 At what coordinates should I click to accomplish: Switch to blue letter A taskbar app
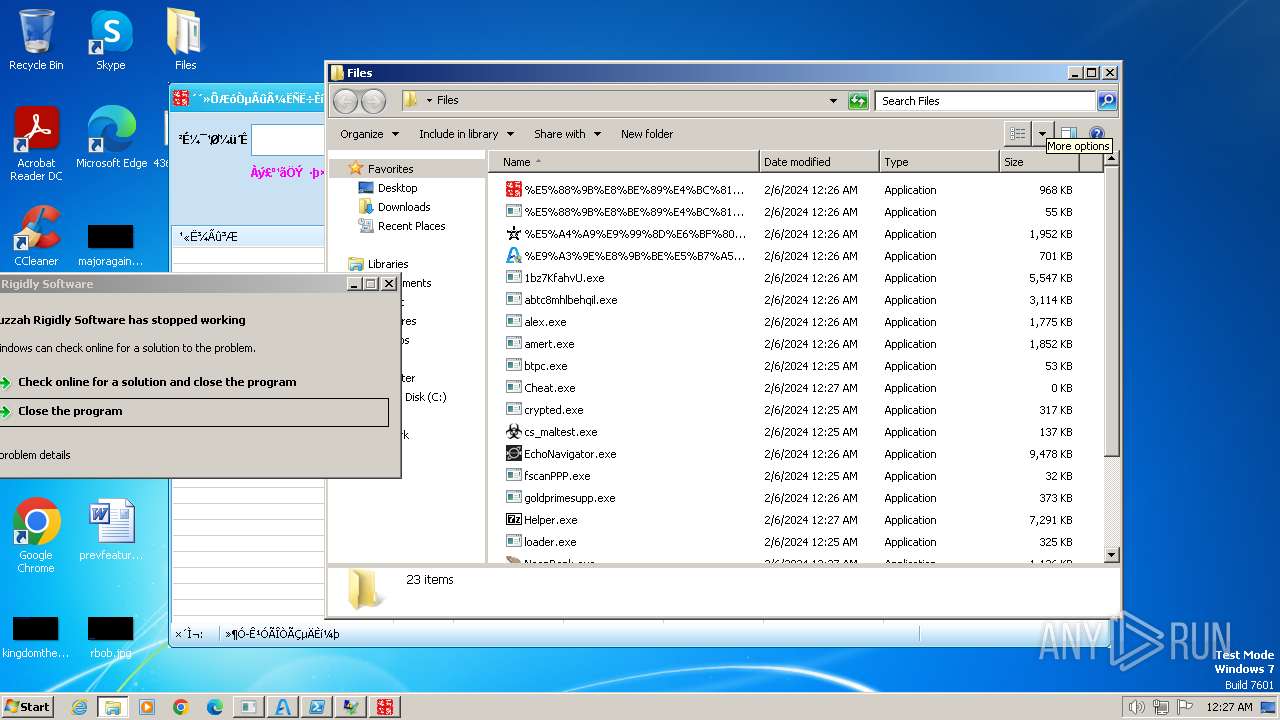283,707
